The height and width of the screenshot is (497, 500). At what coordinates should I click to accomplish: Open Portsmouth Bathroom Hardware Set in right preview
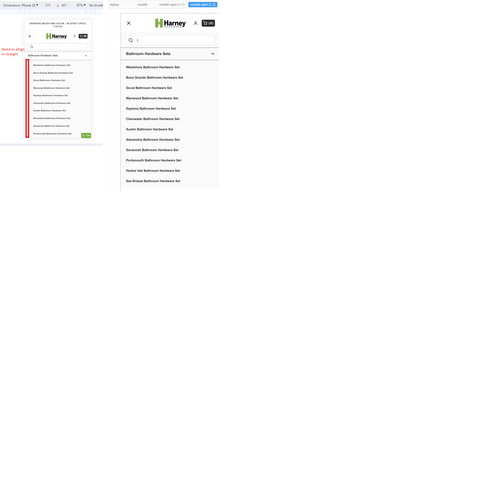click(x=153, y=160)
